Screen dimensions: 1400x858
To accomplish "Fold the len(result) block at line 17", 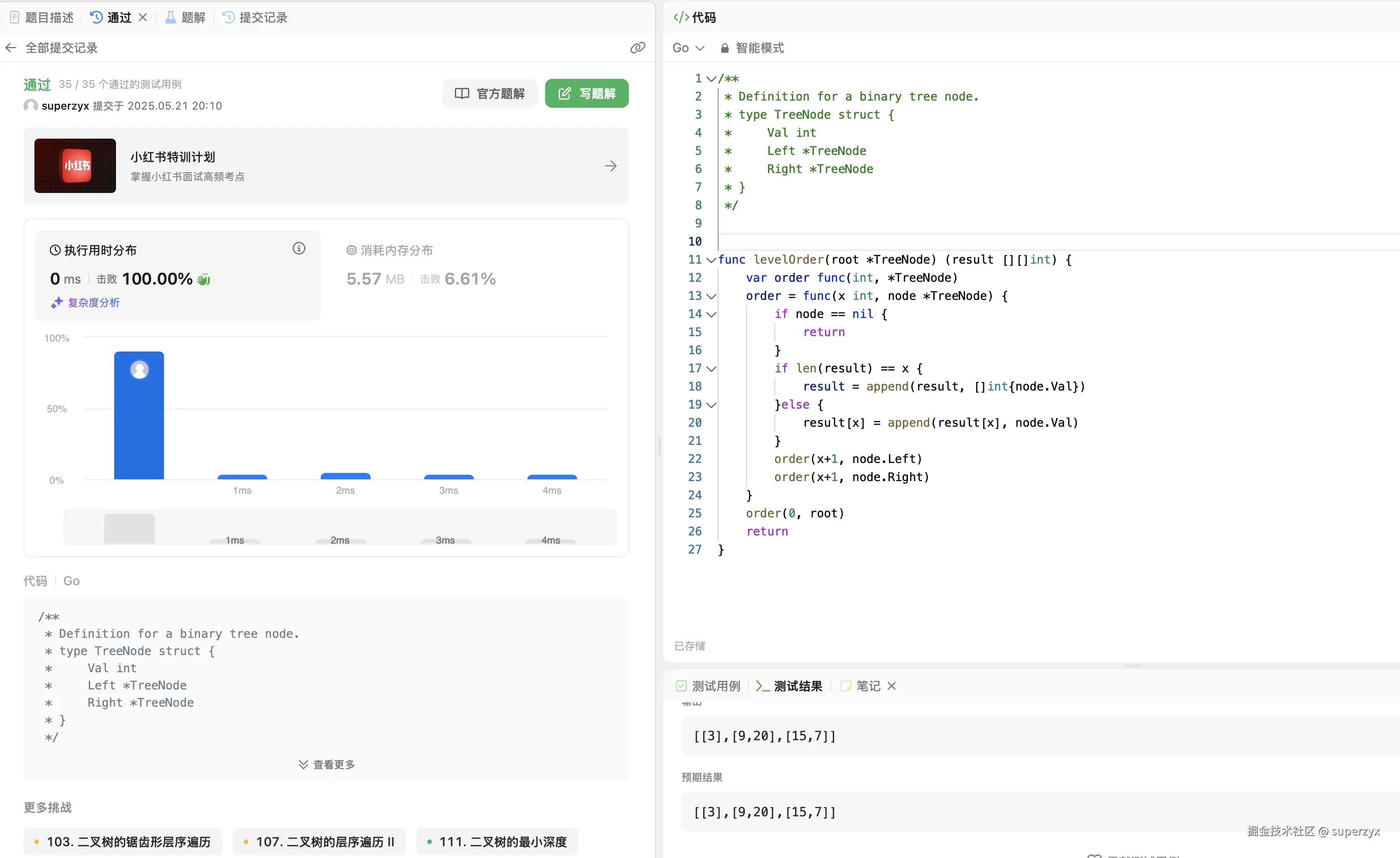I will (x=711, y=369).
